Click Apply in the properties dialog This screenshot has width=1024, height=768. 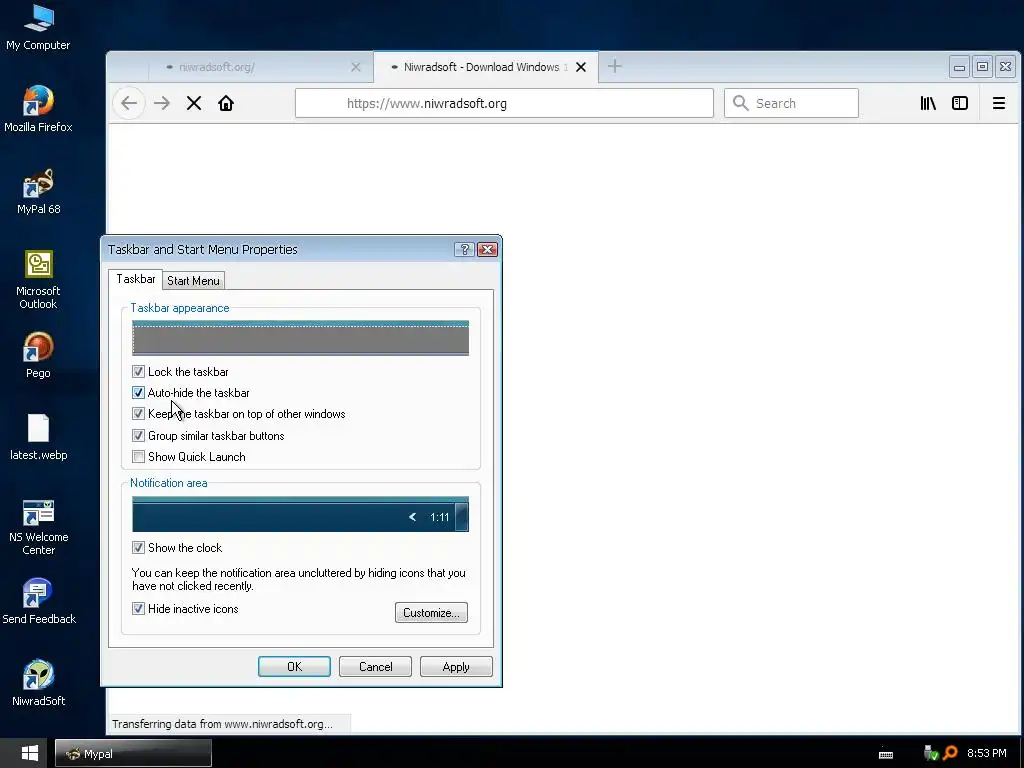click(x=456, y=667)
